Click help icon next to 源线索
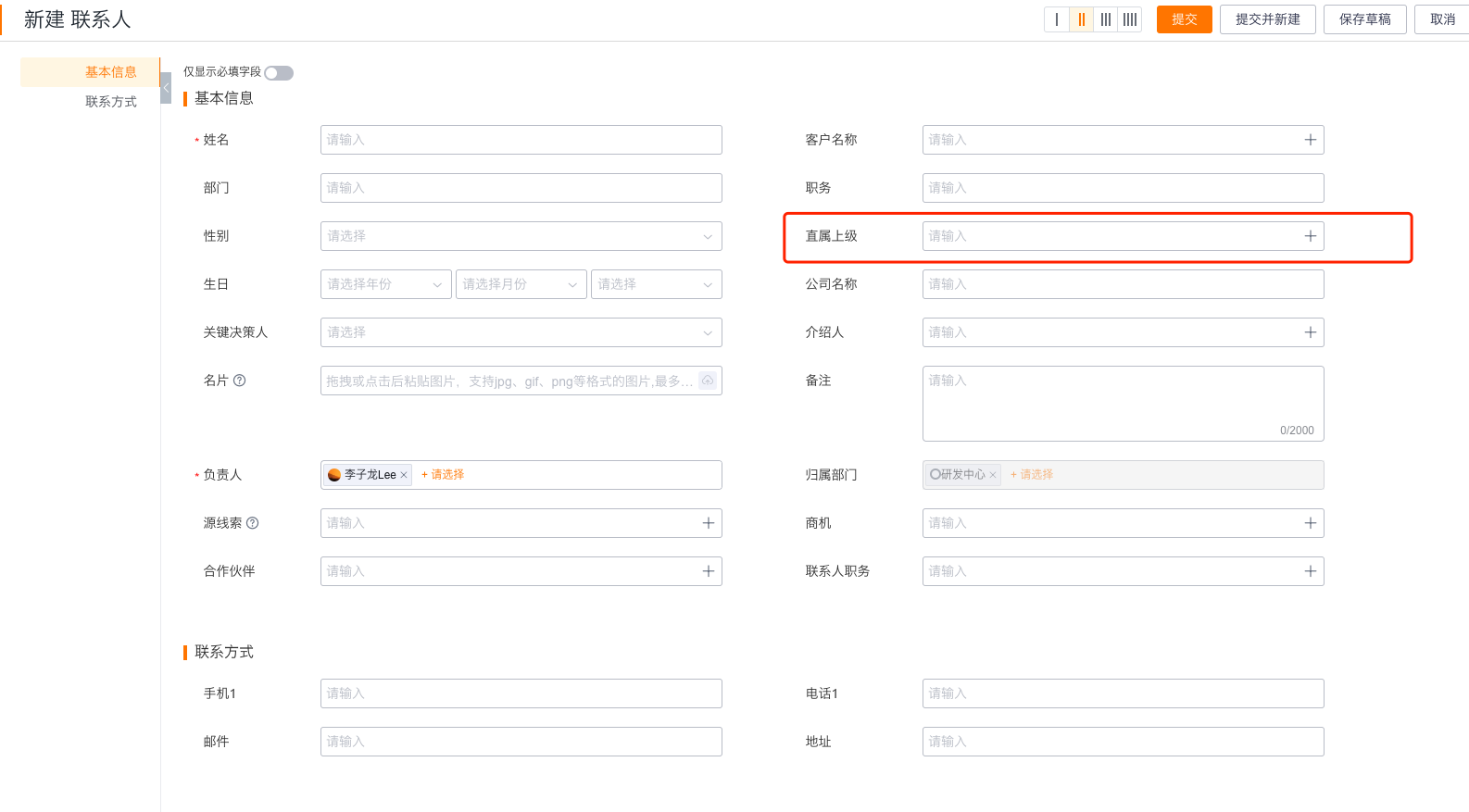The image size is (1469, 812). click(x=252, y=523)
